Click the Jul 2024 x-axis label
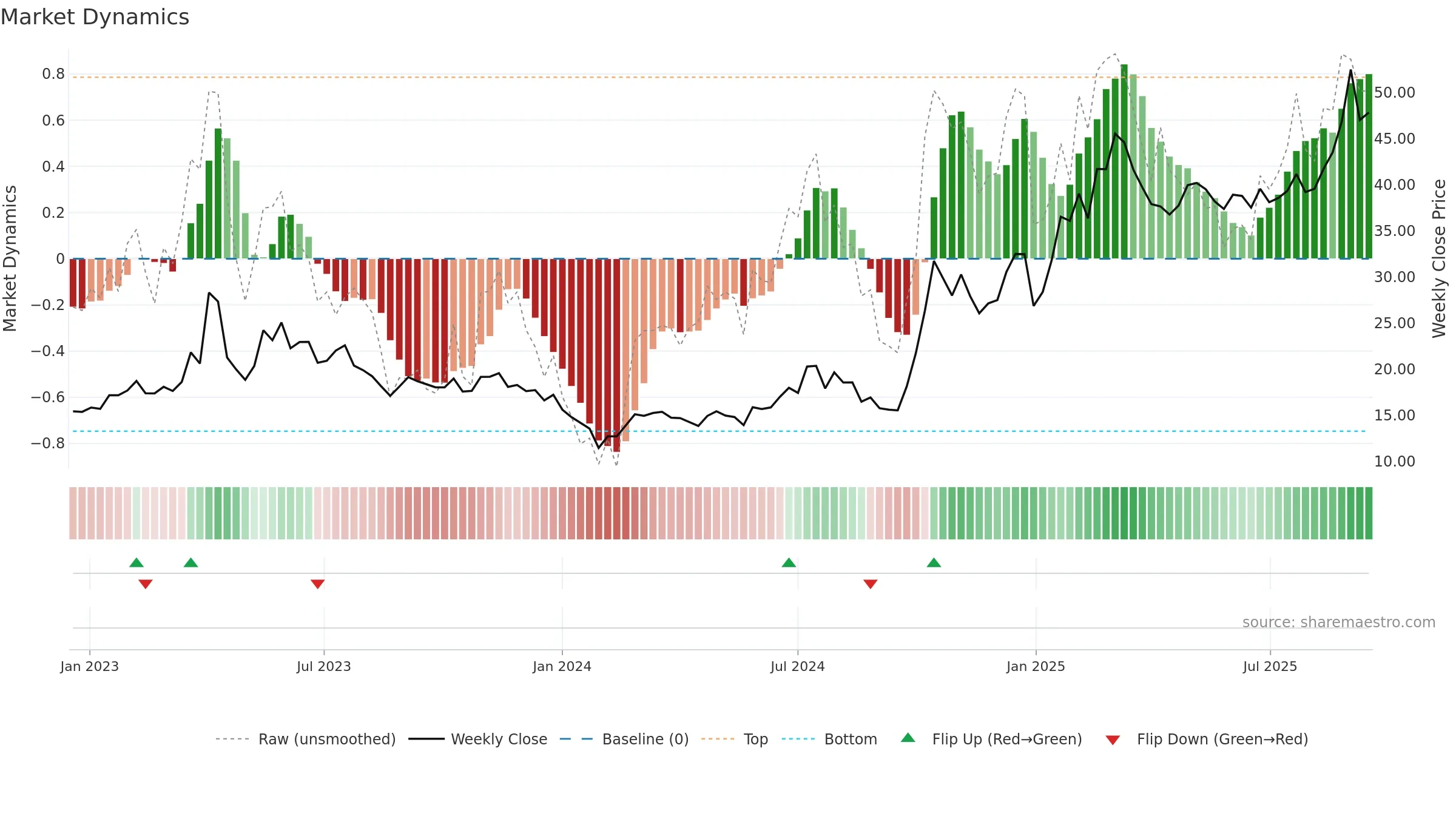Screen dimensions: 1456x819 [798, 666]
